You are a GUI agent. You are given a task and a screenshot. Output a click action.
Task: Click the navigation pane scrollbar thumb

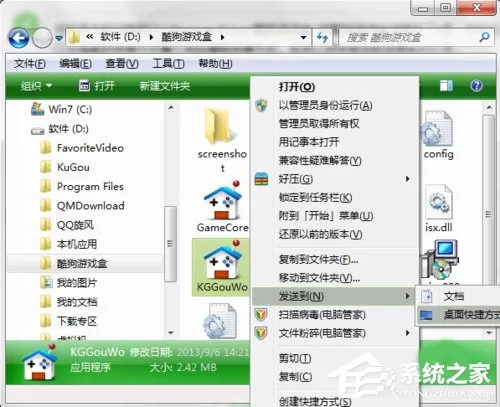(170, 244)
